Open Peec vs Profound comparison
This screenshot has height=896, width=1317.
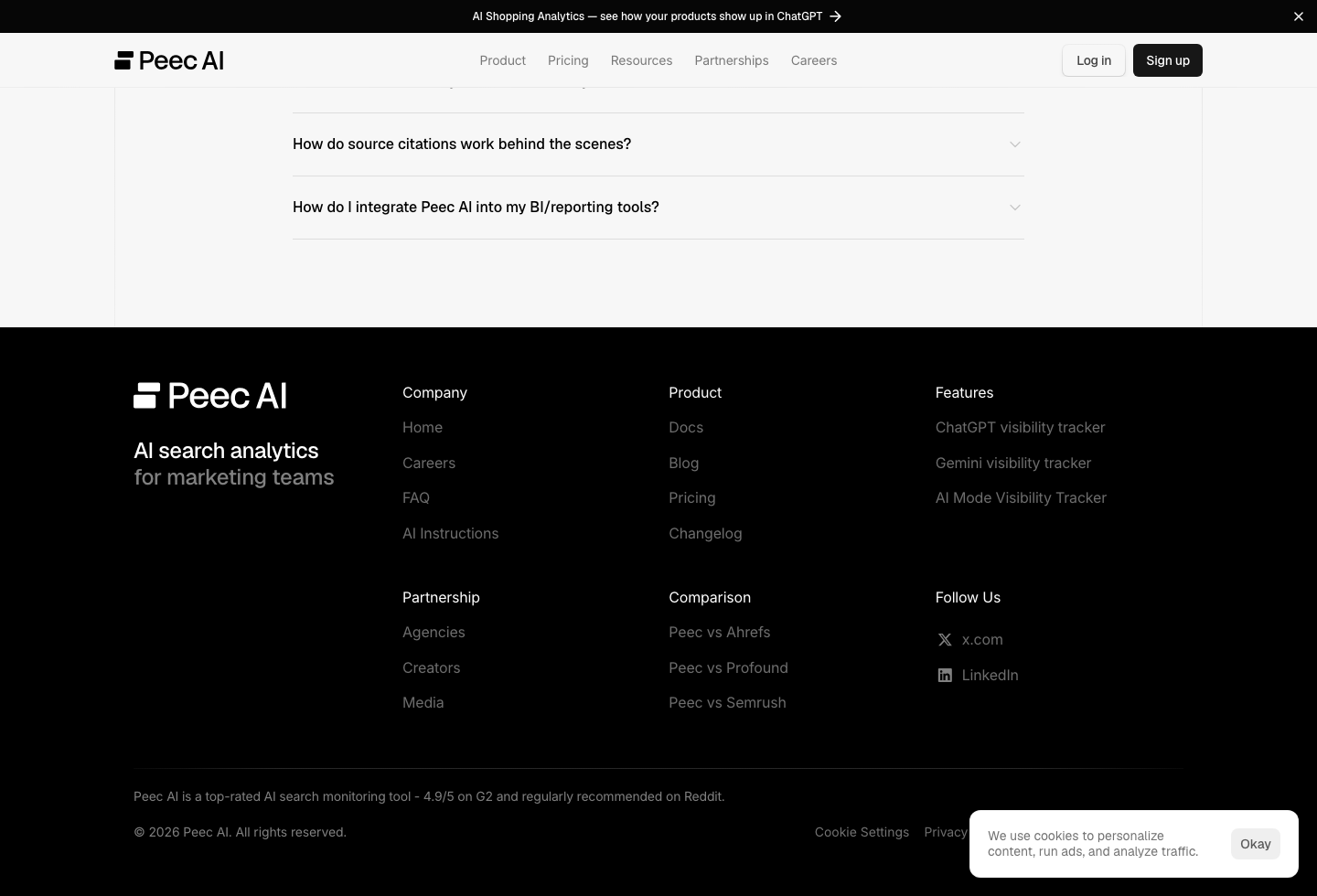(x=729, y=668)
